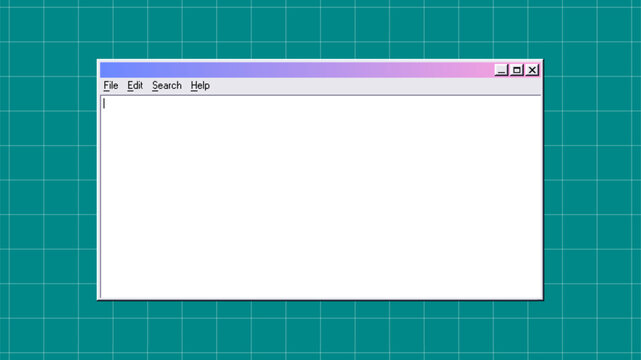Maximize the notepad window

[x=517, y=70]
